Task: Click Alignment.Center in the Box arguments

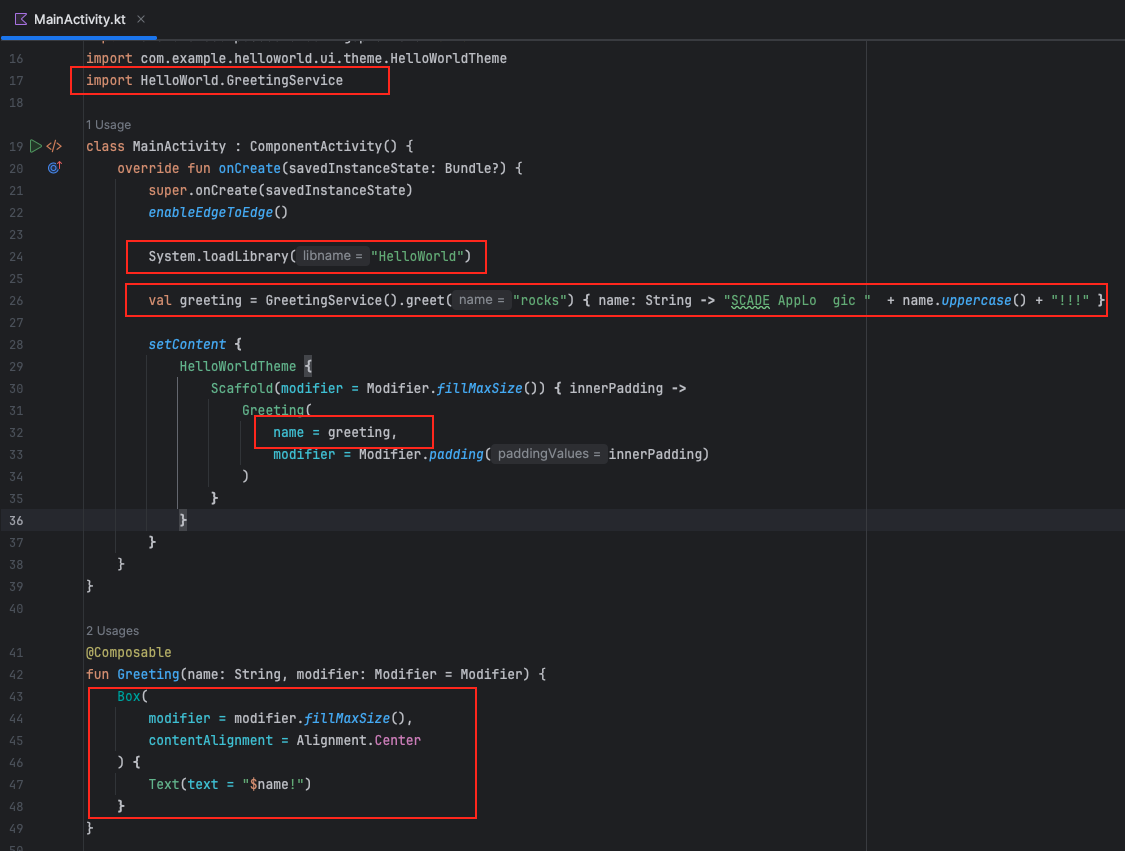Action: (358, 740)
